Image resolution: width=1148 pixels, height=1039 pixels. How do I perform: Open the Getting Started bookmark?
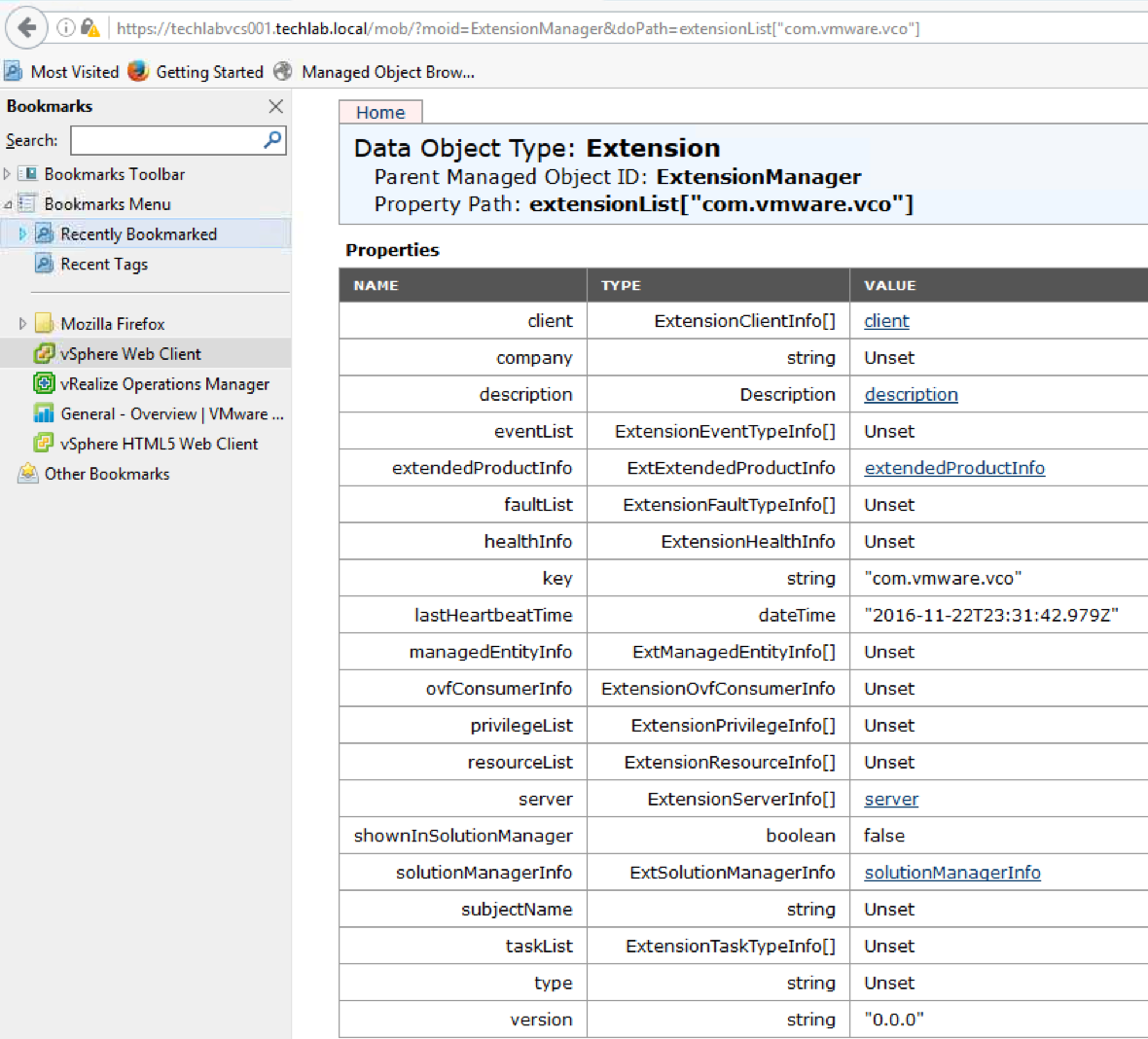209,72
